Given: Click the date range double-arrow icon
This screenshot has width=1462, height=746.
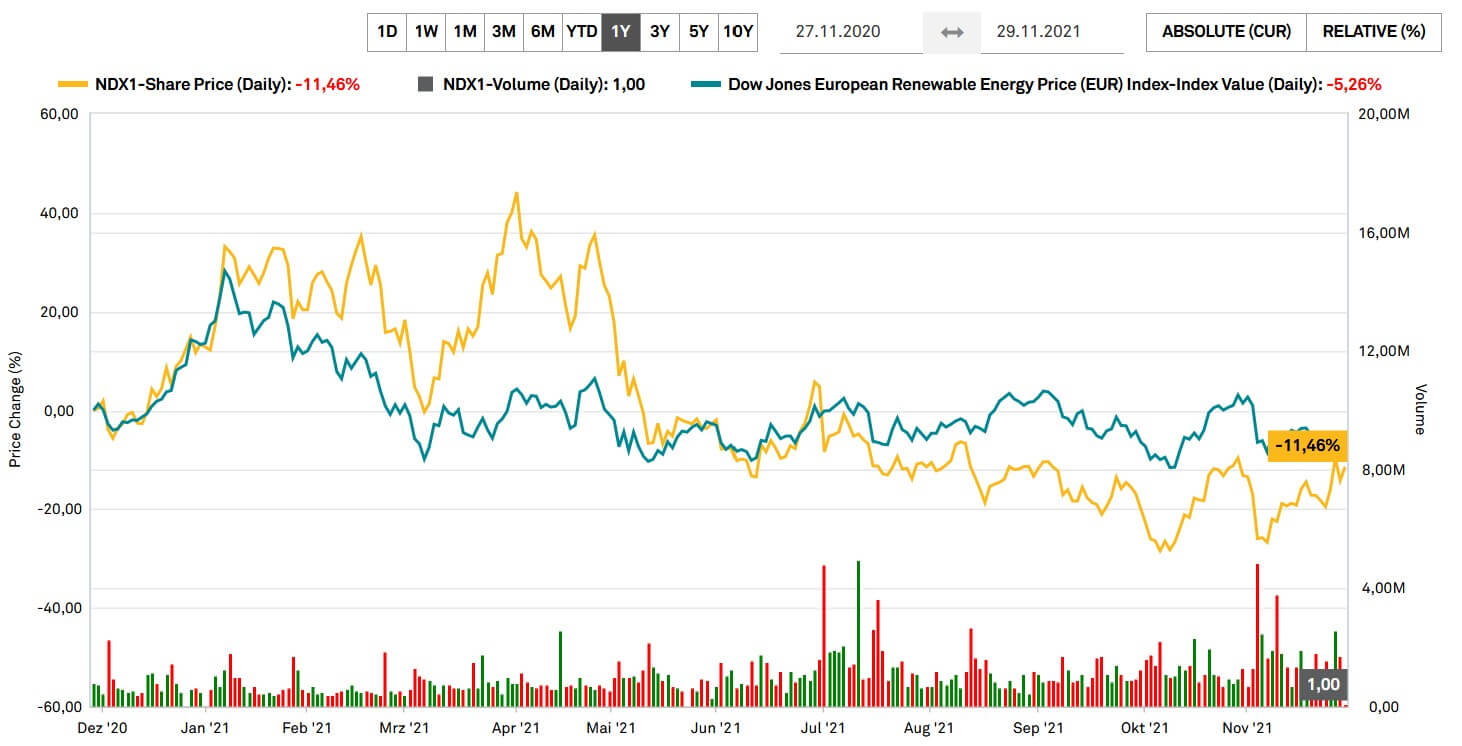Looking at the screenshot, I should pos(952,32).
